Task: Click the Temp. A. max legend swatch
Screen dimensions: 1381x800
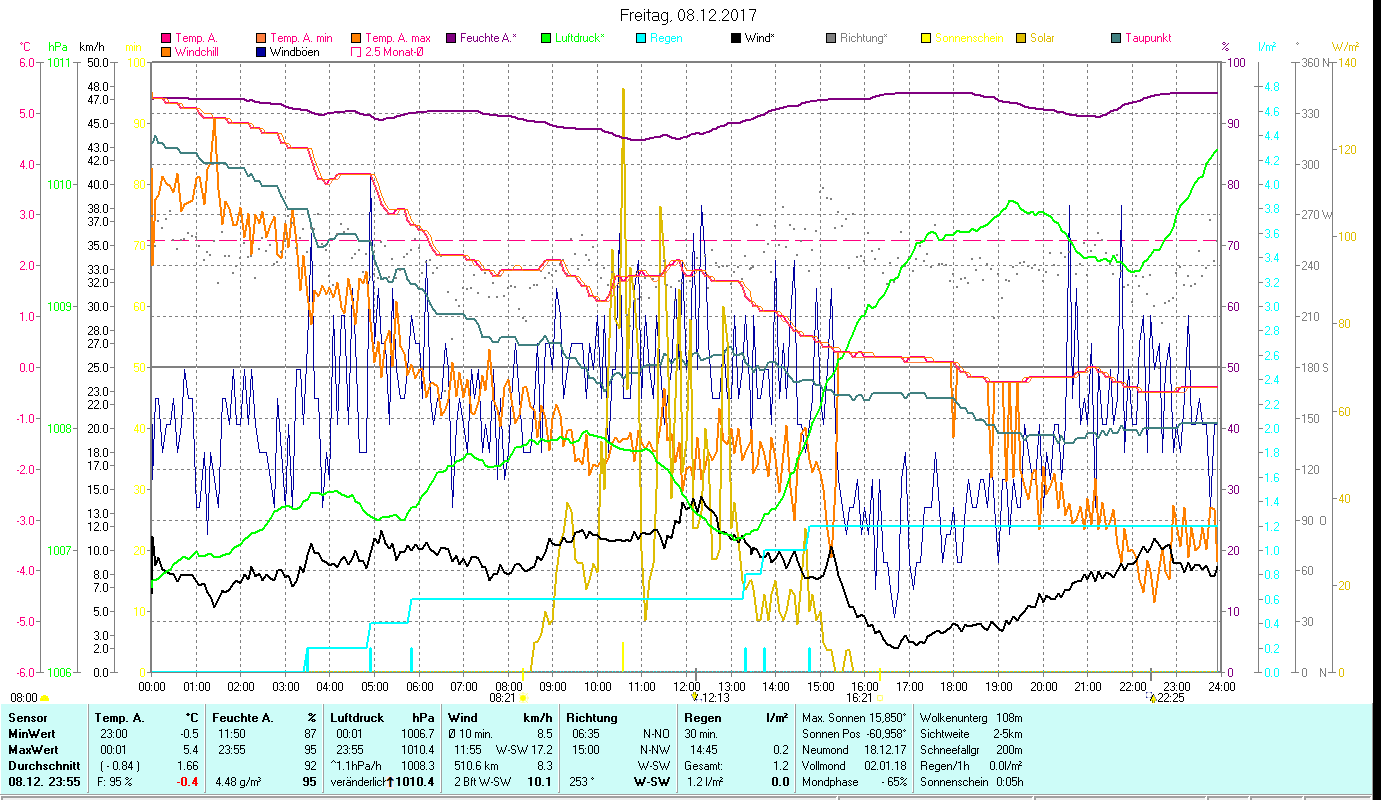Action: [356, 38]
